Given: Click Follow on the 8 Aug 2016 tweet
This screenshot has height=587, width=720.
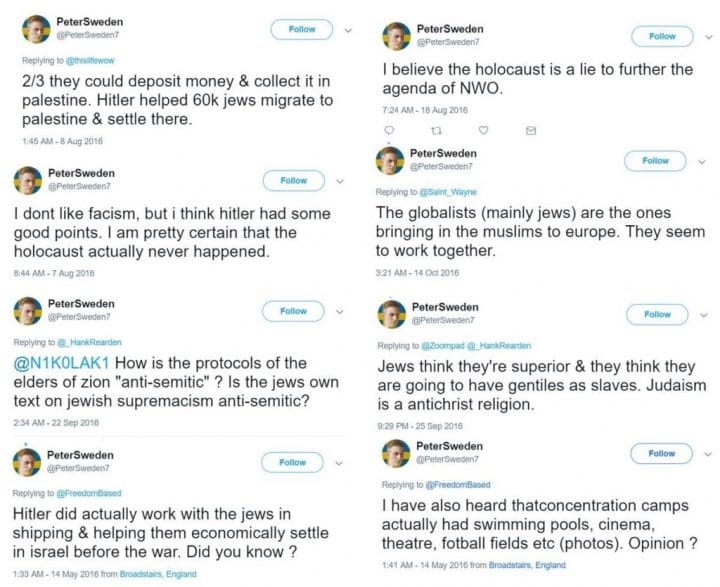Looking at the screenshot, I should (302, 29).
